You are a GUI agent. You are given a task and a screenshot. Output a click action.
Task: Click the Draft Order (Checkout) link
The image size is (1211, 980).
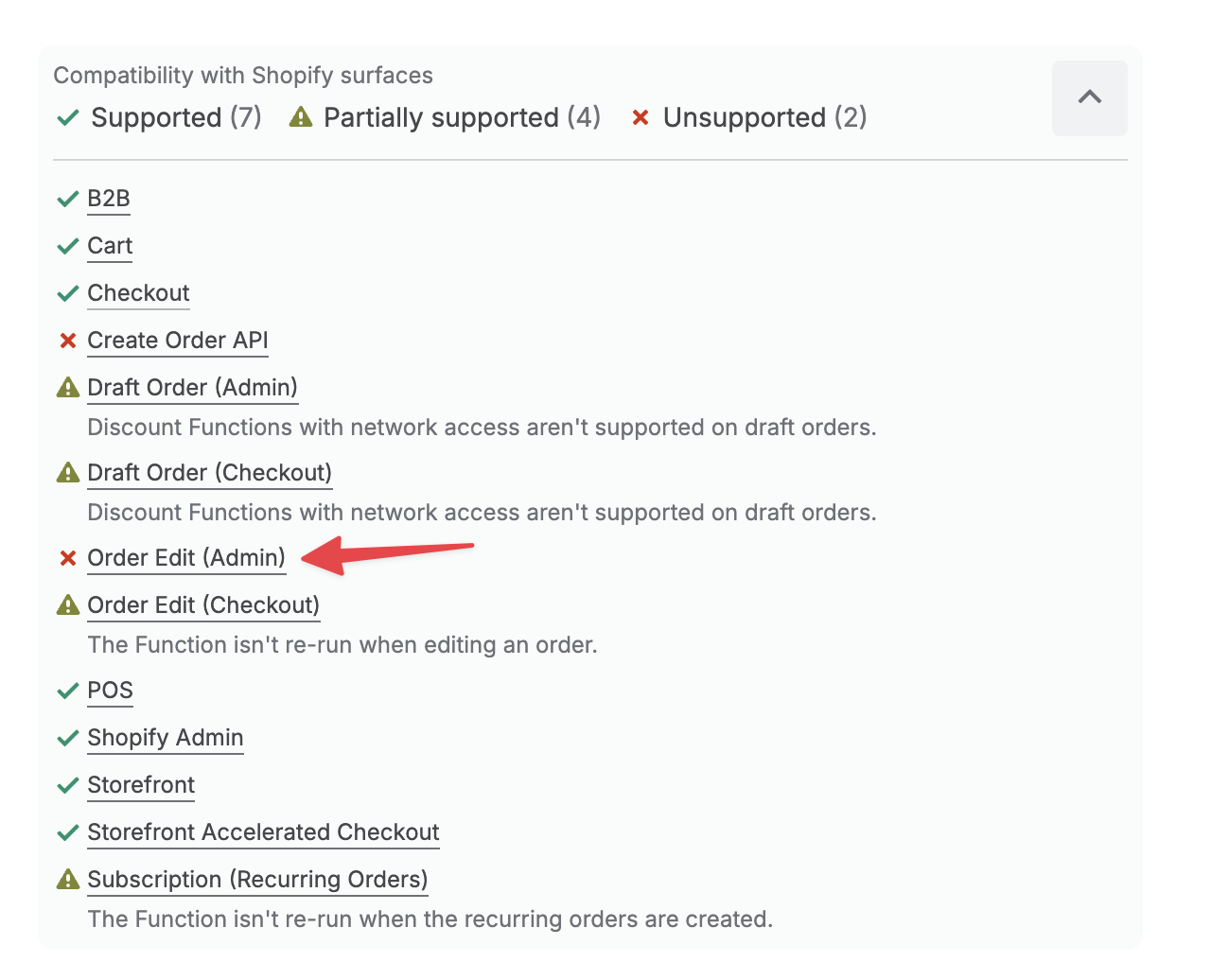209,473
